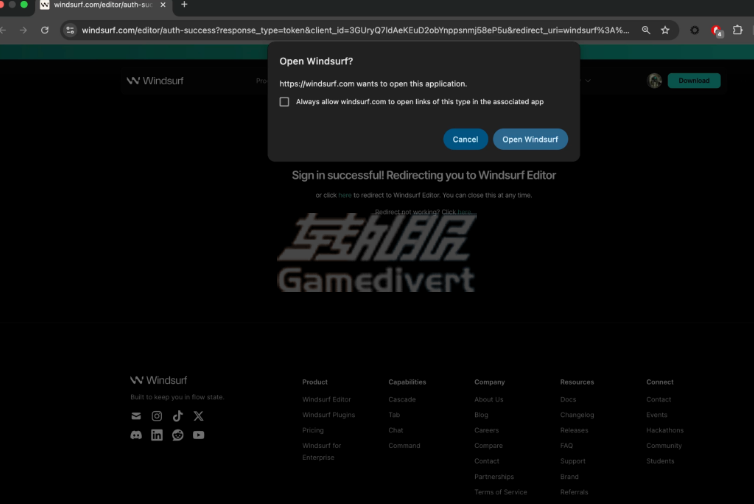Open the Brand footer link
The width and height of the screenshot is (754, 504).
[x=569, y=477]
